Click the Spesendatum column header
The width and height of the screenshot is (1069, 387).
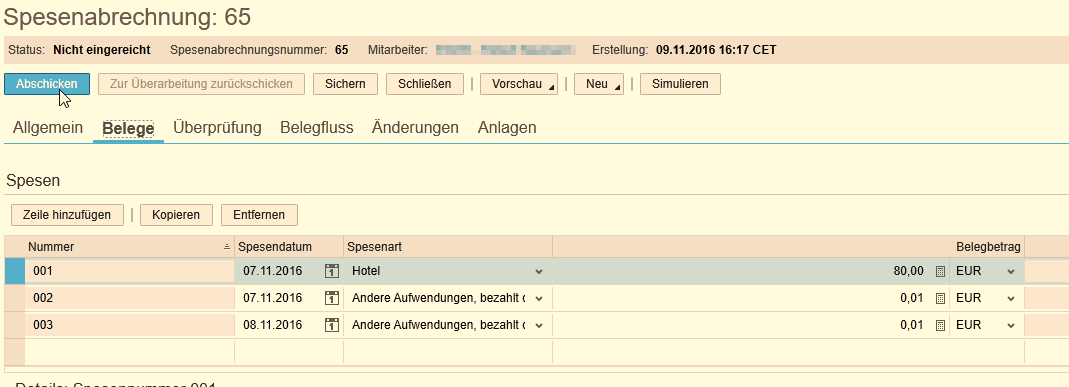pyautogui.click(x=289, y=247)
